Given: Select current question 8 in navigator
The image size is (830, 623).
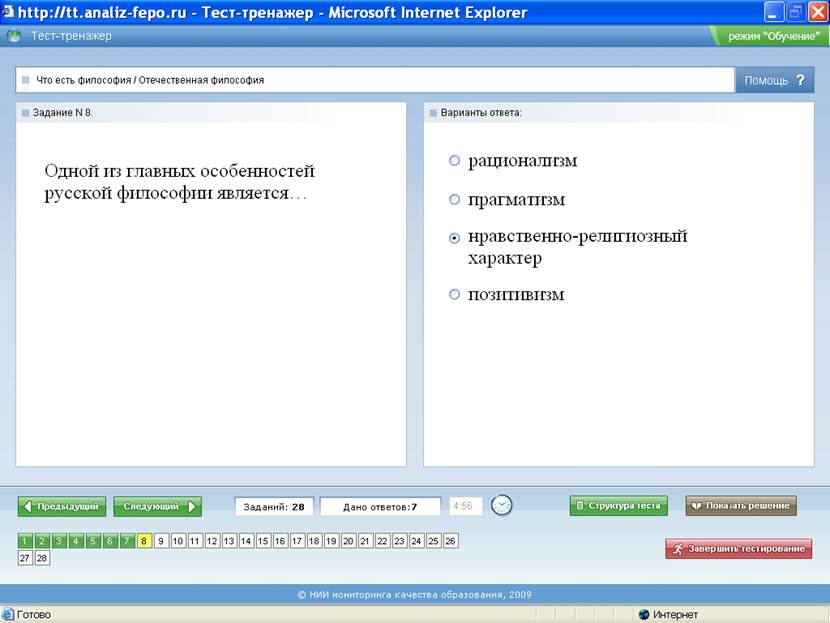Looking at the screenshot, I should (x=144, y=541).
